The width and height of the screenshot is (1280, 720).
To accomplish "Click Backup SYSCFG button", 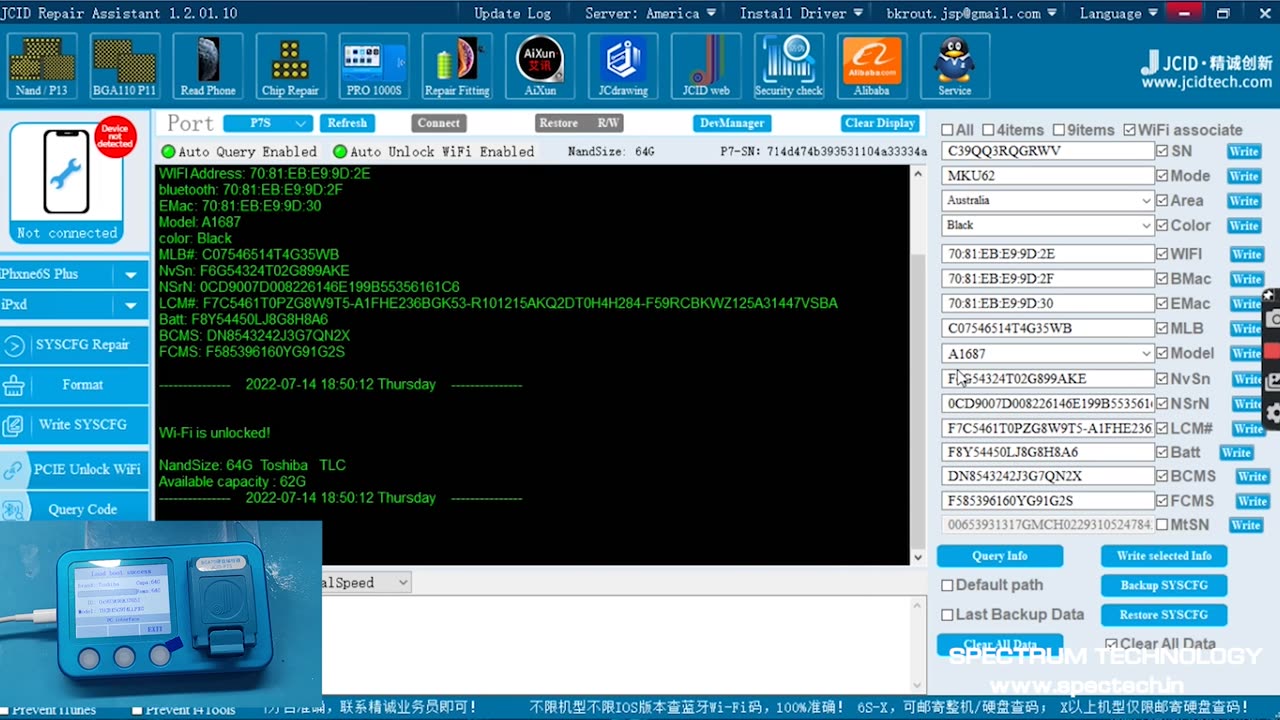I will (1164, 585).
